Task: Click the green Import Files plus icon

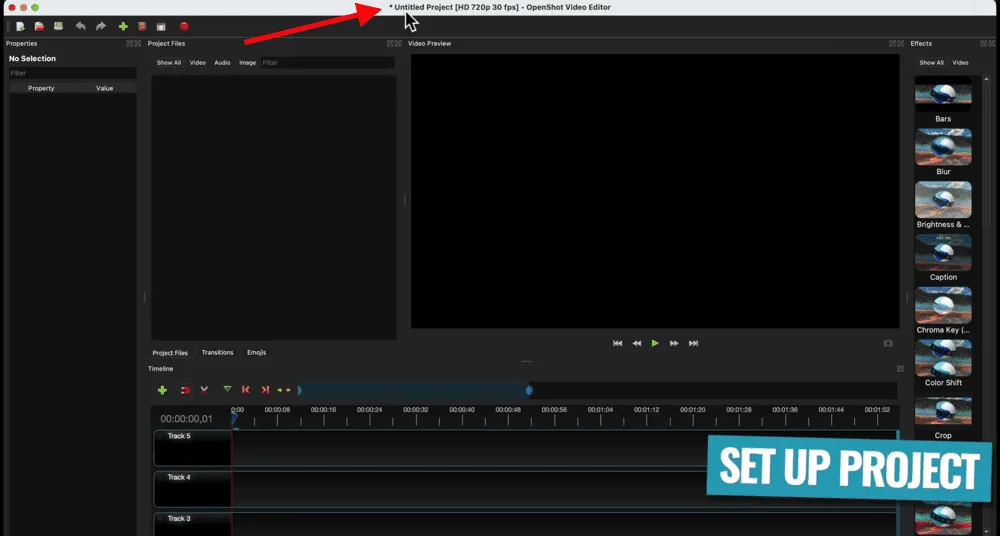Action: [x=123, y=26]
